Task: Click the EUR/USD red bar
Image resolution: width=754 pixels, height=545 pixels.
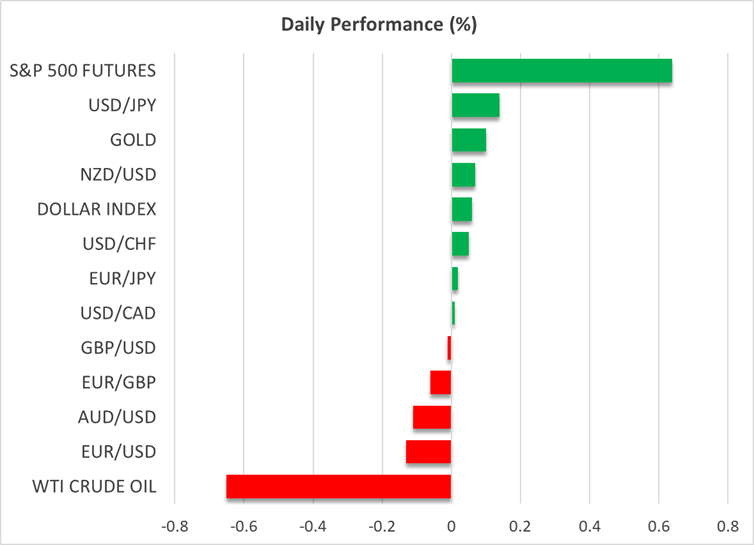Action: 429,452
